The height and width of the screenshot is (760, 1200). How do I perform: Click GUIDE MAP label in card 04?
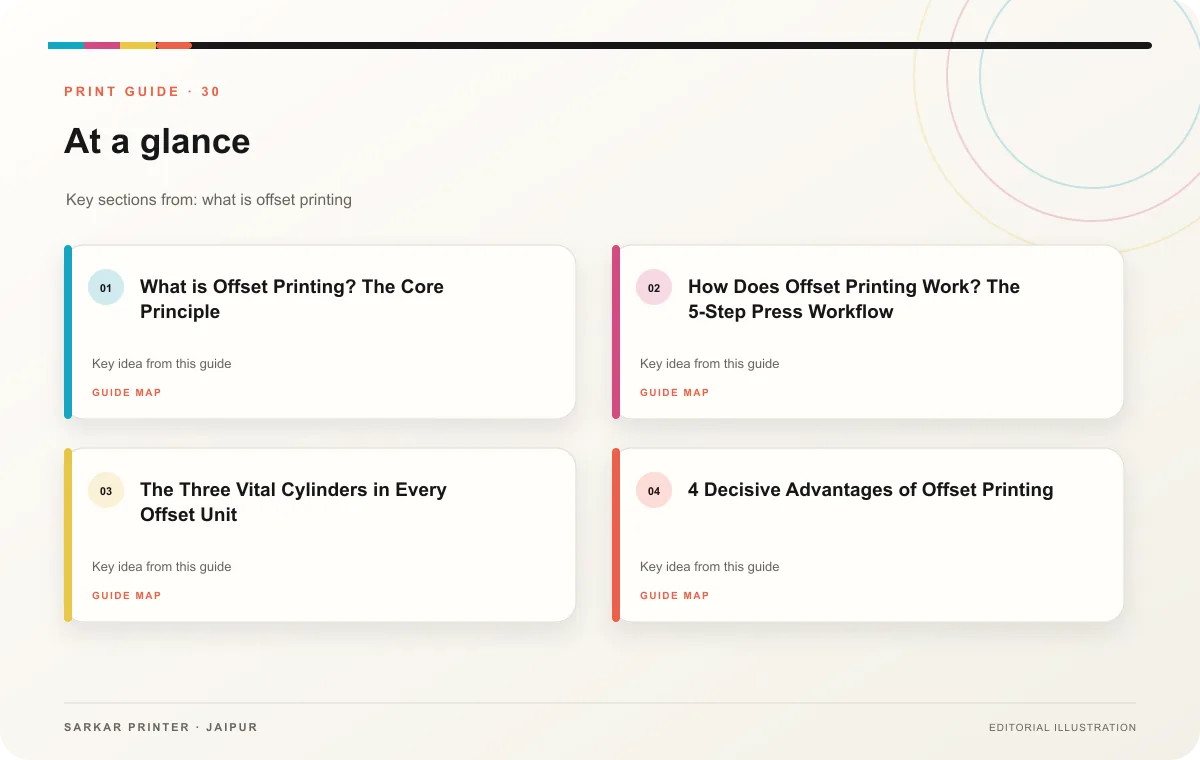(675, 596)
